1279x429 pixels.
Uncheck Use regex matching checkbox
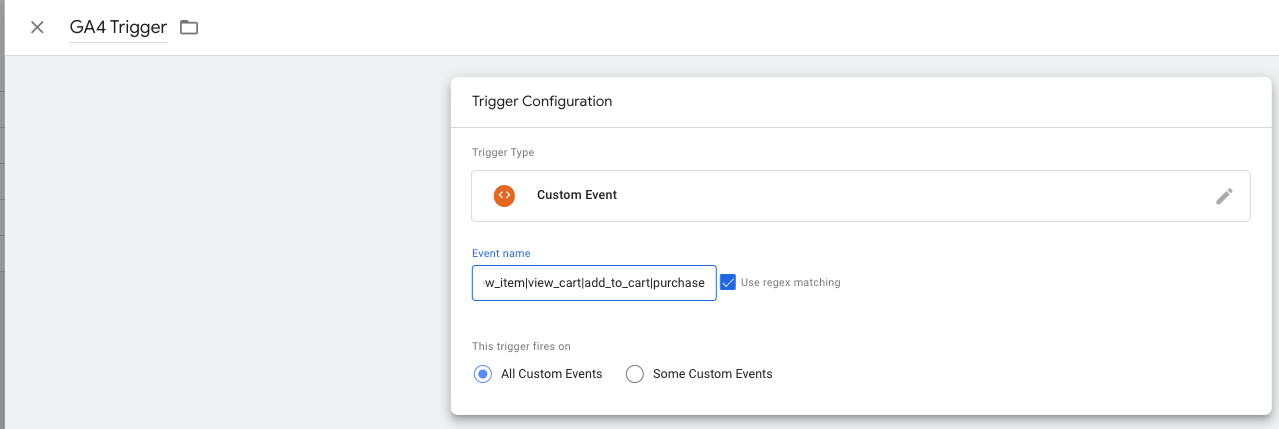(x=728, y=282)
